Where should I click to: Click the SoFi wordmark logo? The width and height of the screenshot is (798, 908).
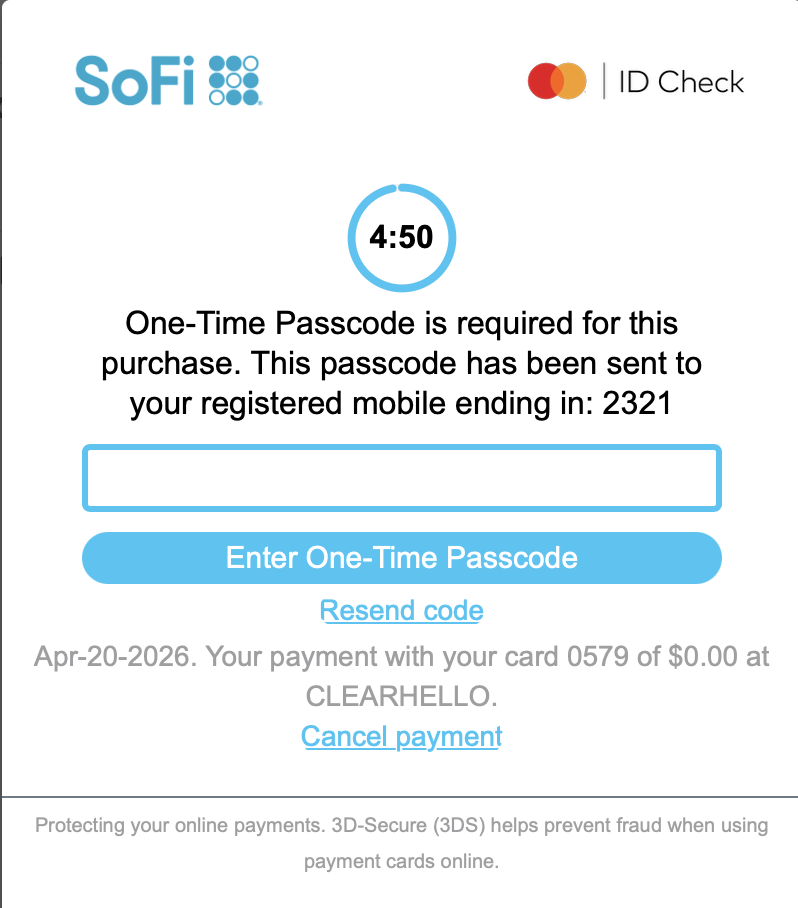click(135, 80)
